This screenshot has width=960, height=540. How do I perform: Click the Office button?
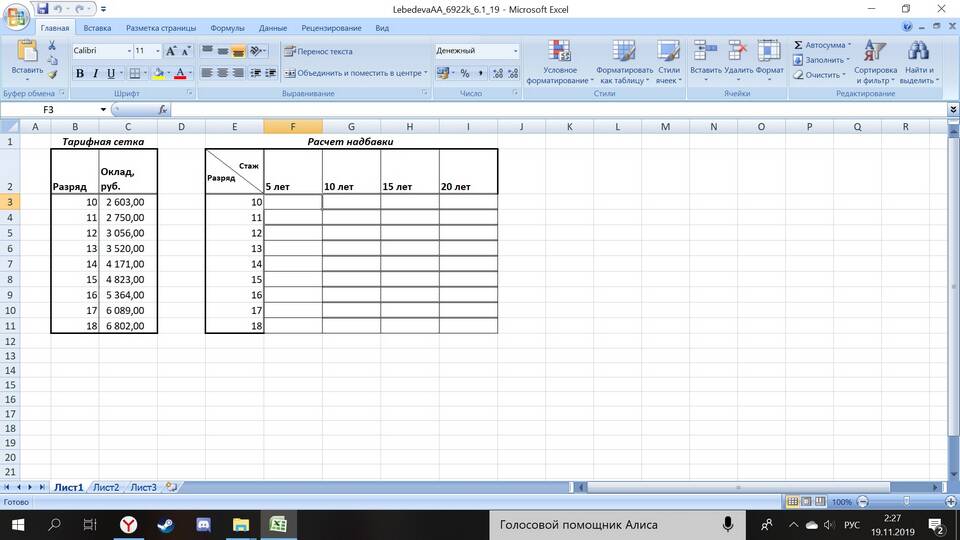[x=16, y=17]
